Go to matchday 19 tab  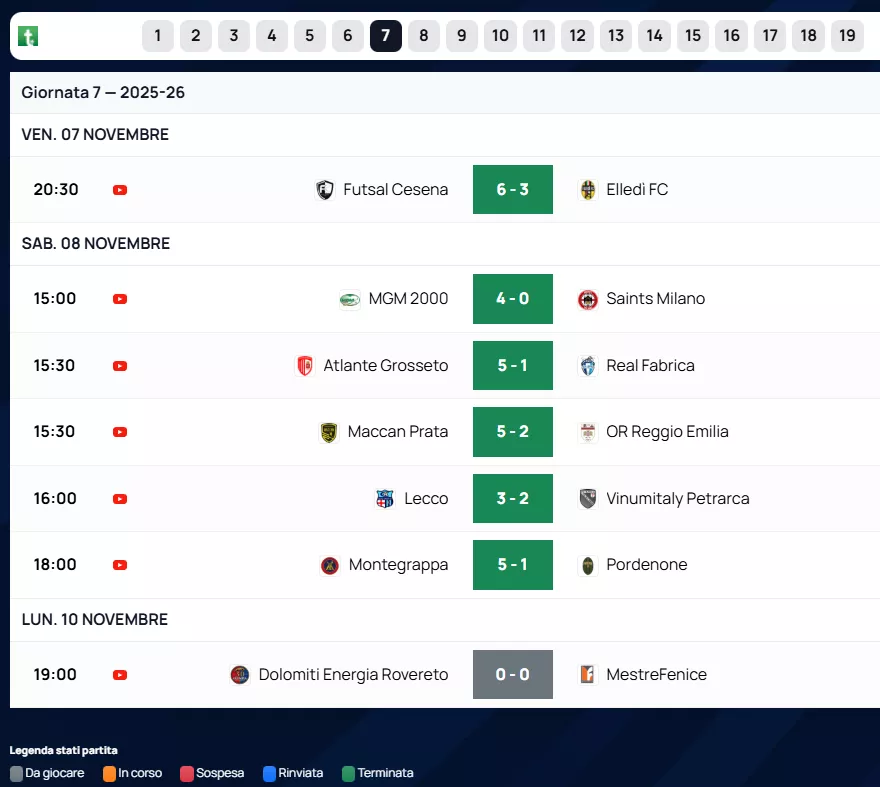(x=847, y=36)
